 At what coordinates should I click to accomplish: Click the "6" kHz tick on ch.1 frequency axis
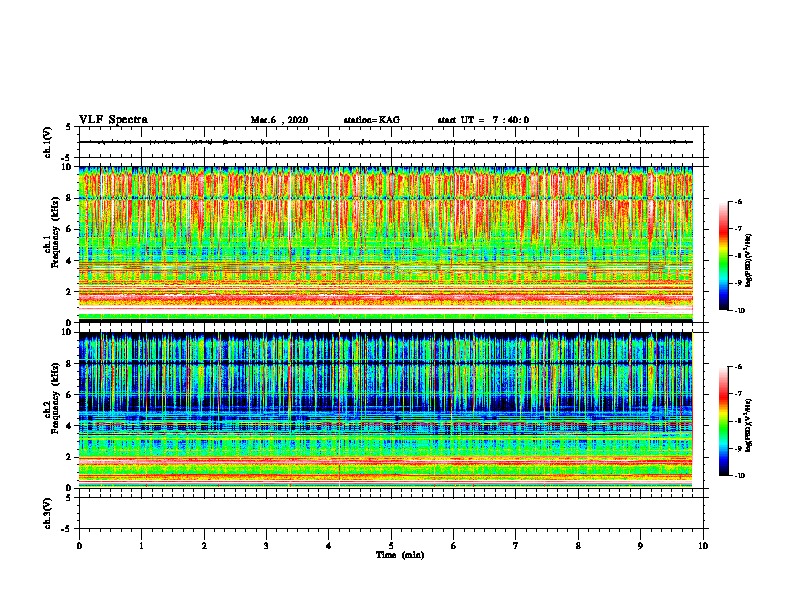(x=70, y=229)
